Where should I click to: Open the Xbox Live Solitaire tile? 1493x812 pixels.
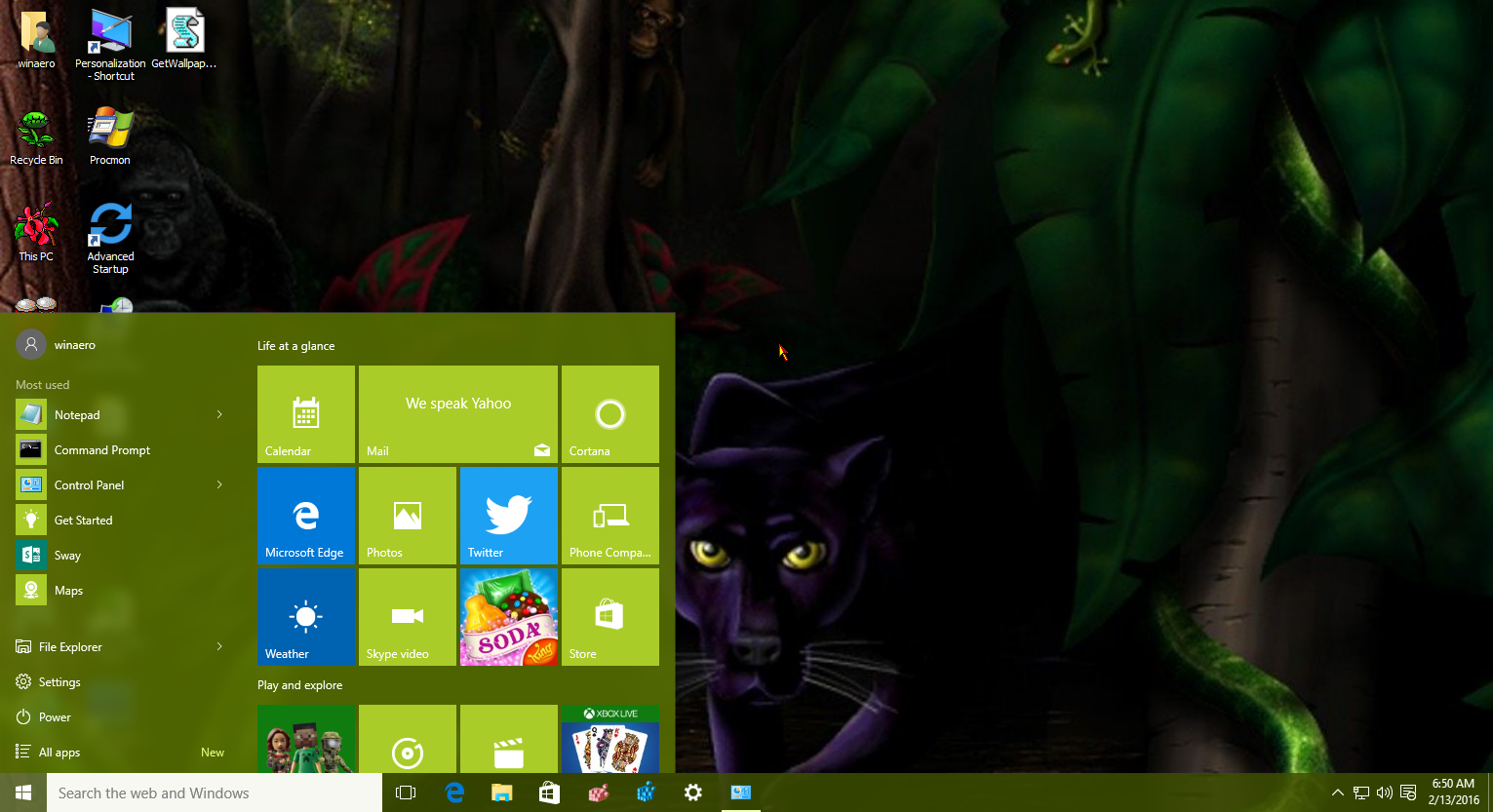tap(610, 739)
